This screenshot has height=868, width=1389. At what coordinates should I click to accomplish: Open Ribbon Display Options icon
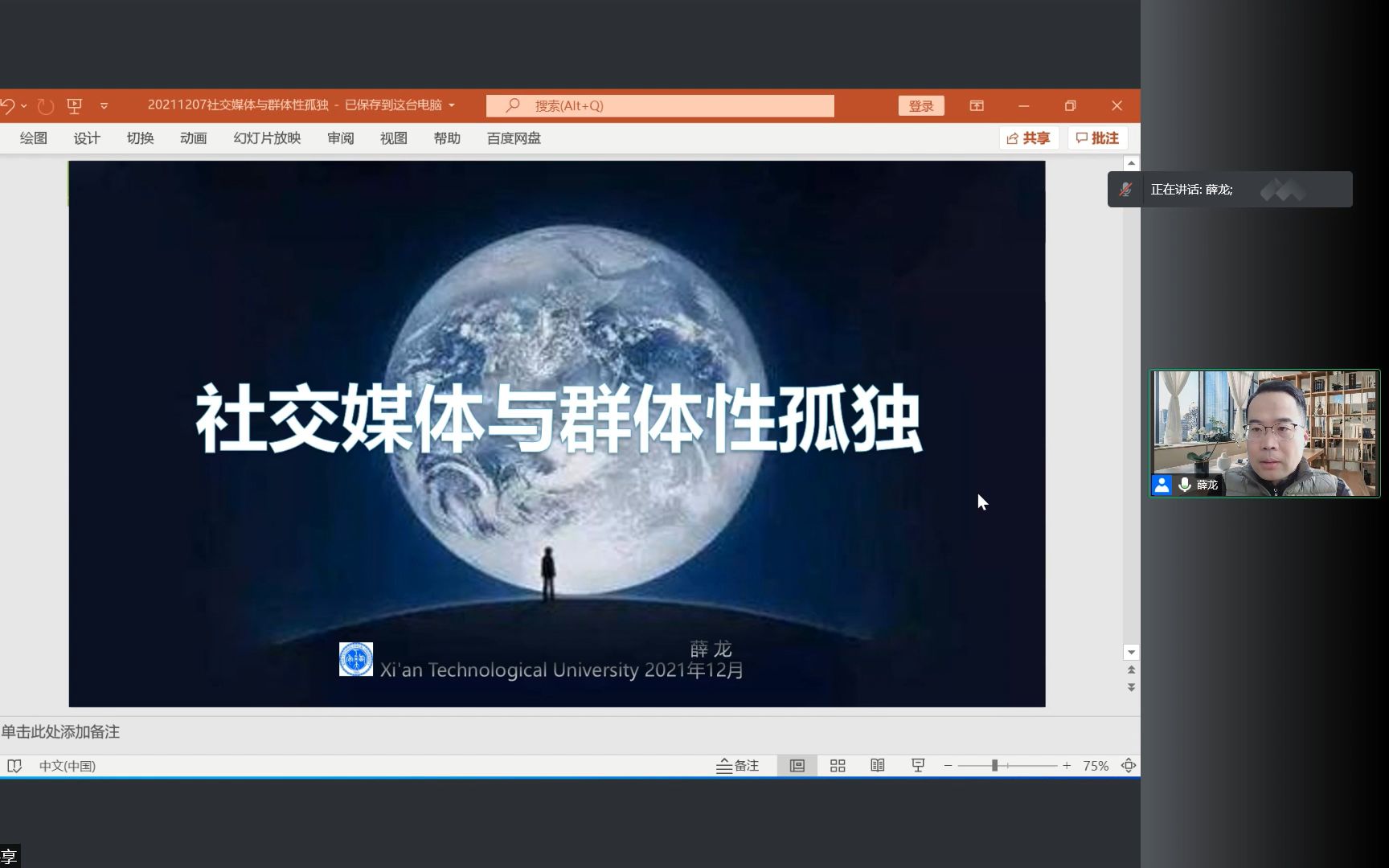point(977,105)
